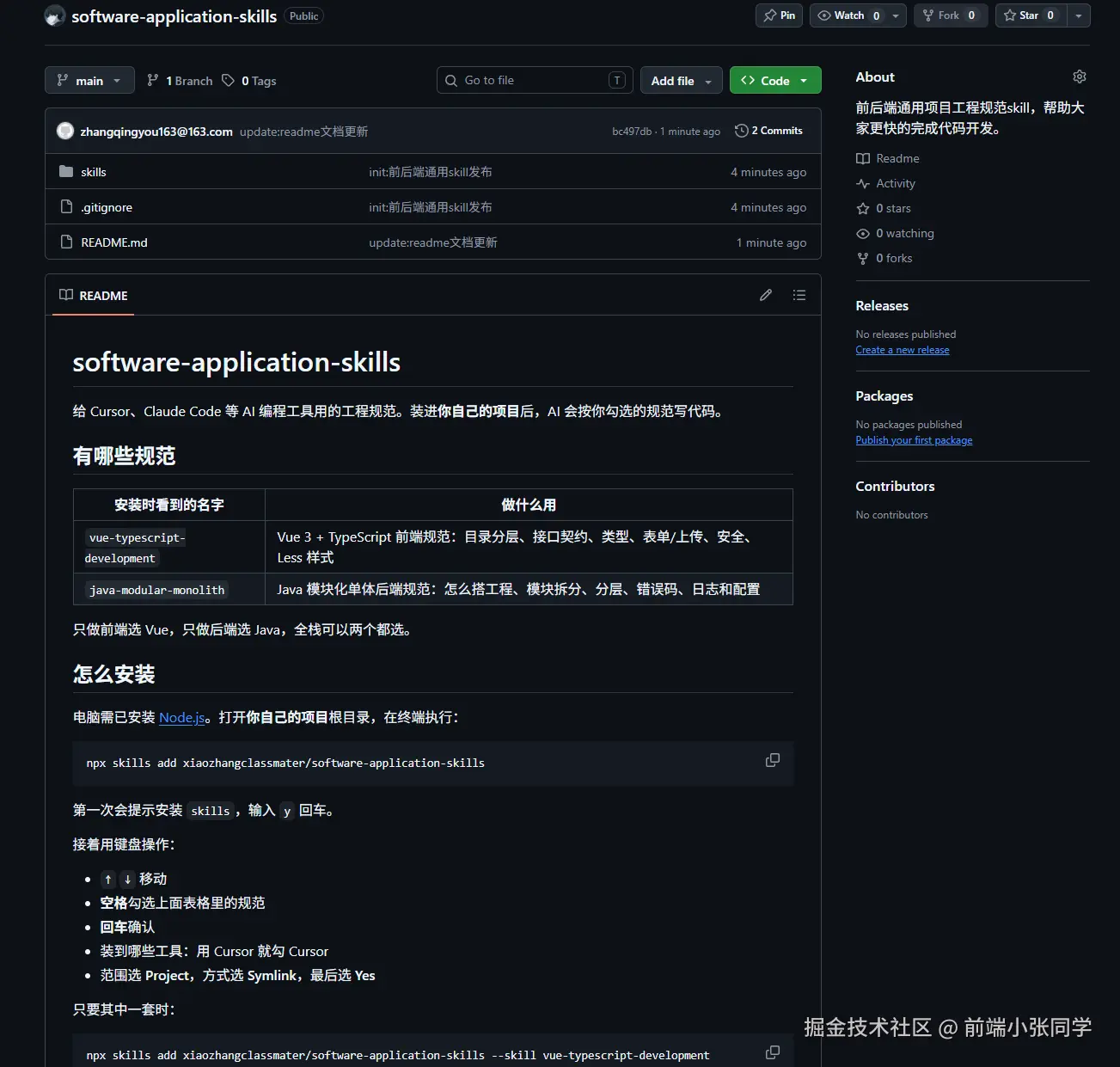Click the vue-typescript-development table cell

169,547
